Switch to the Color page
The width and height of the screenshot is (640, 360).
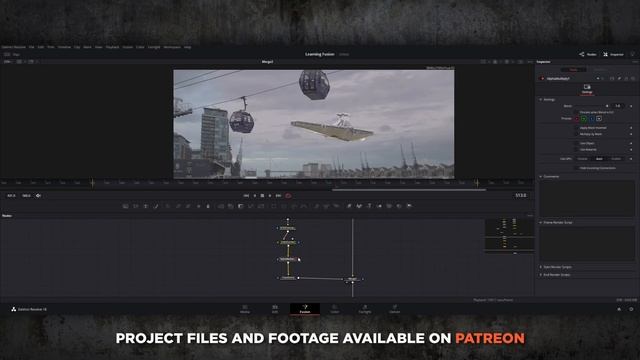click(335, 309)
